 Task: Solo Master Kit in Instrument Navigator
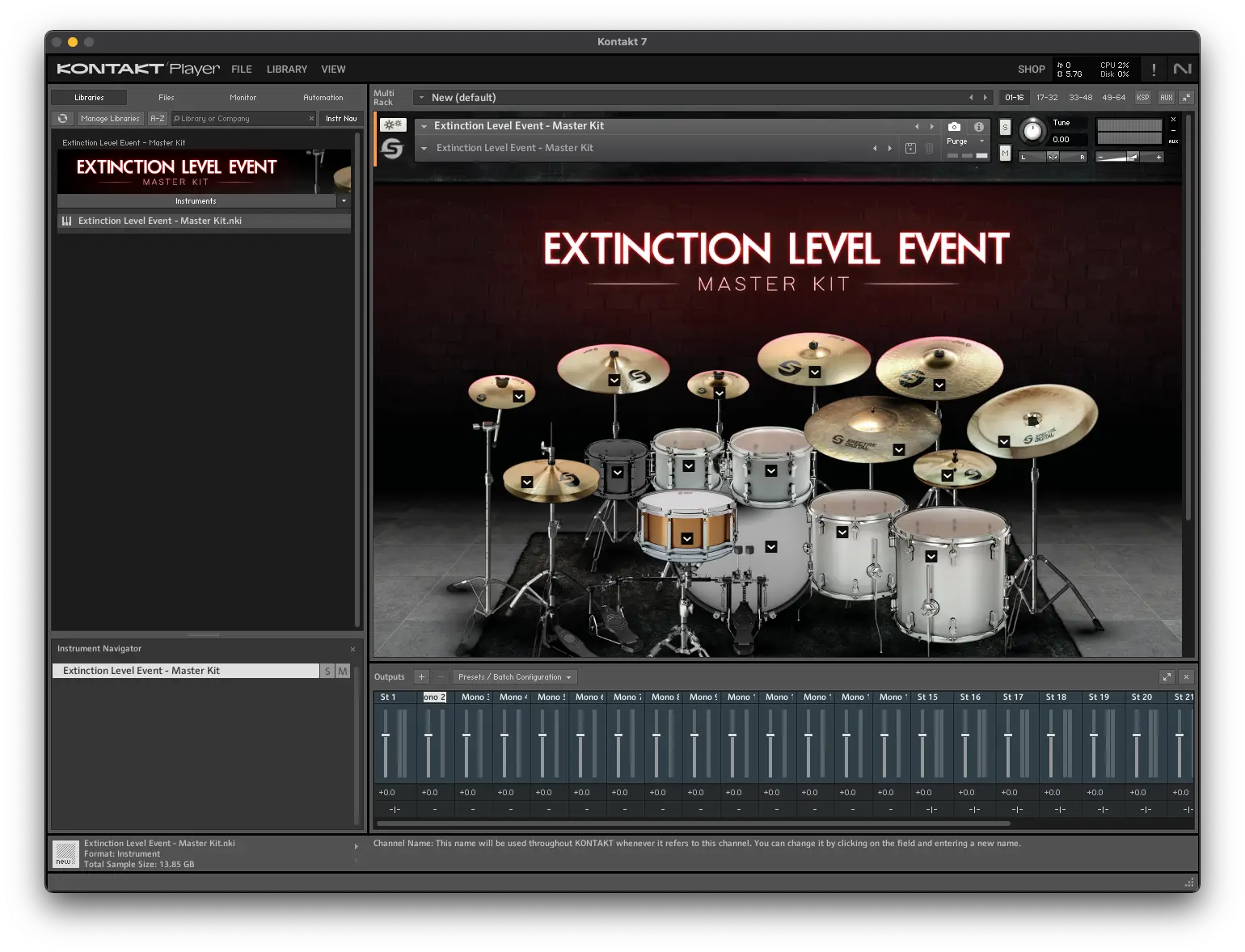[327, 671]
